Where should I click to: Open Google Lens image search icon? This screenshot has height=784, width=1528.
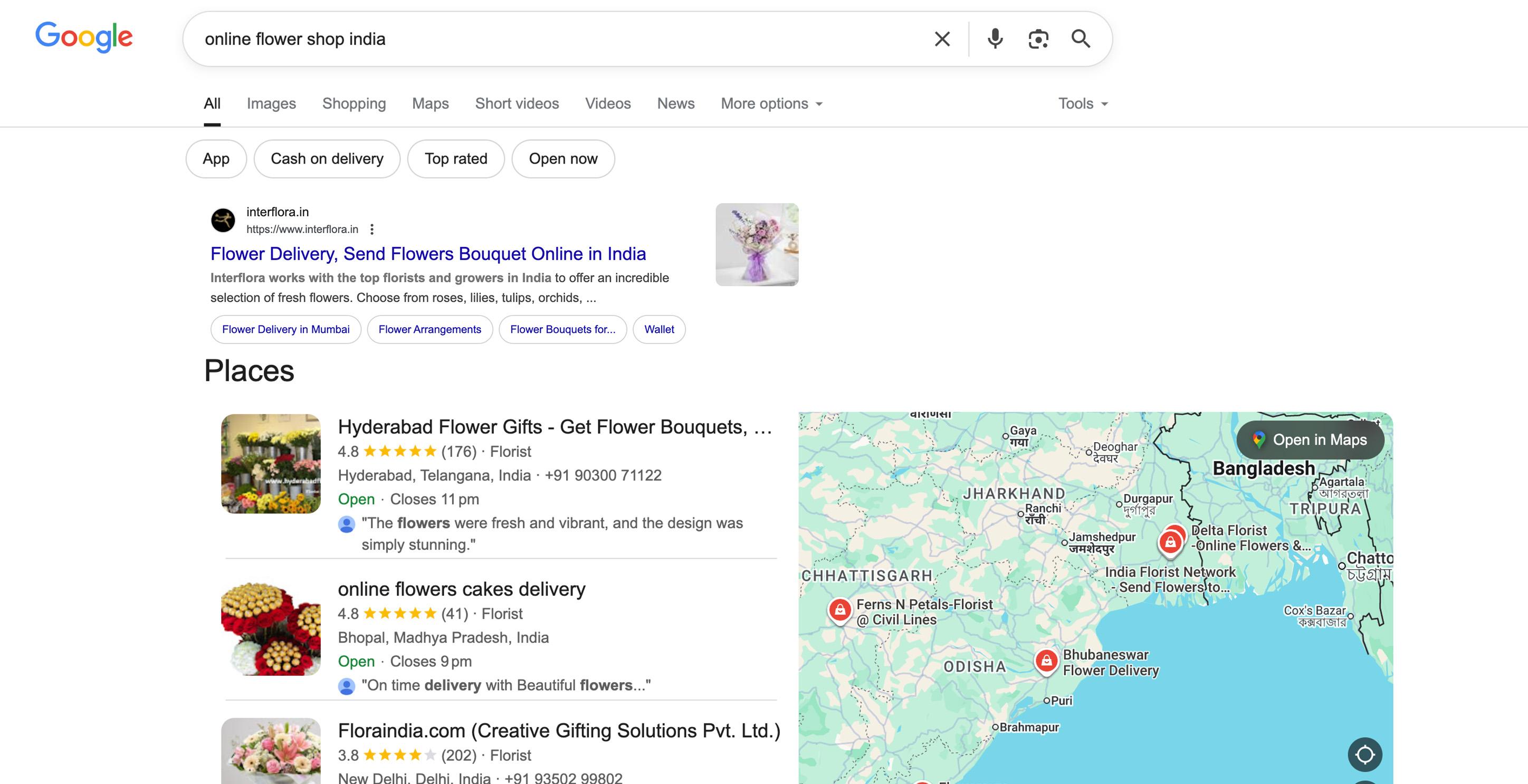click(x=1038, y=39)
